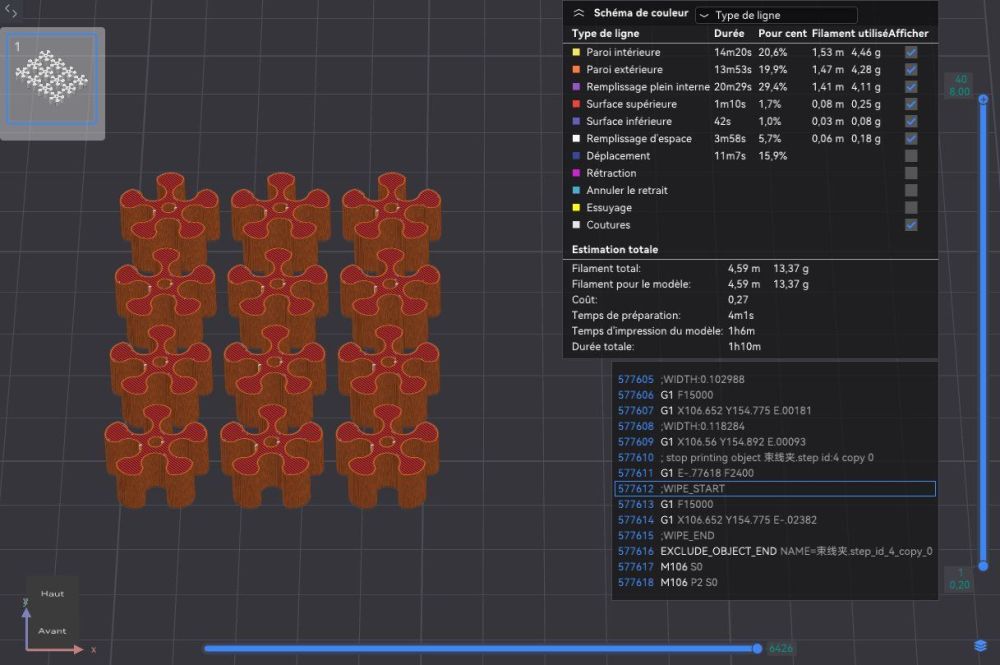This screenshot has width=1000, height=665.
Task: Uncheck the Coutures display checkbox
Action: click(x=911, y=225)
